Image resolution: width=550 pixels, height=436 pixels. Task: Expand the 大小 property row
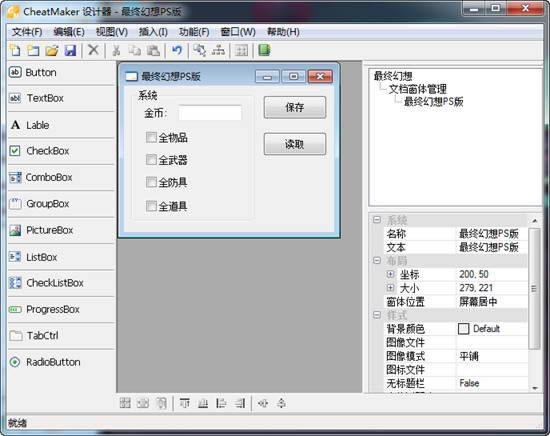[390, 288]
